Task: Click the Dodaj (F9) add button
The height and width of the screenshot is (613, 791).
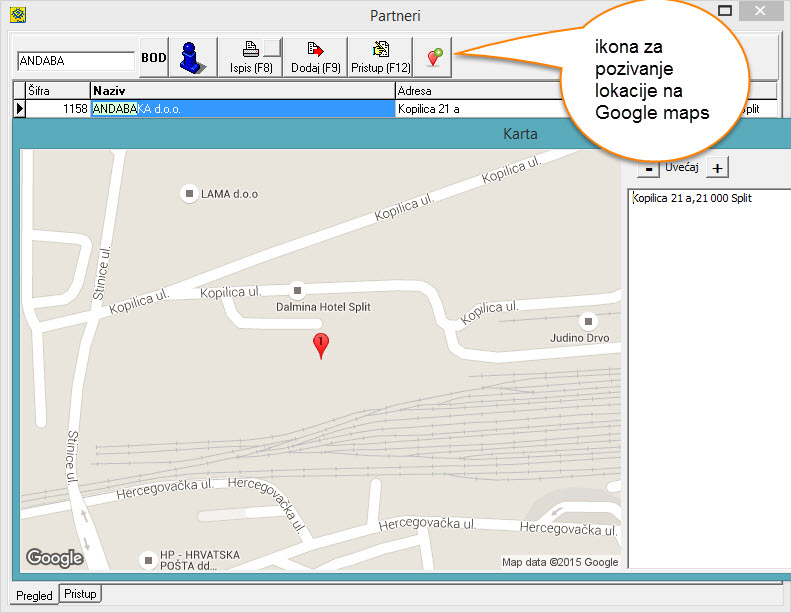Action: click(315, 57)
